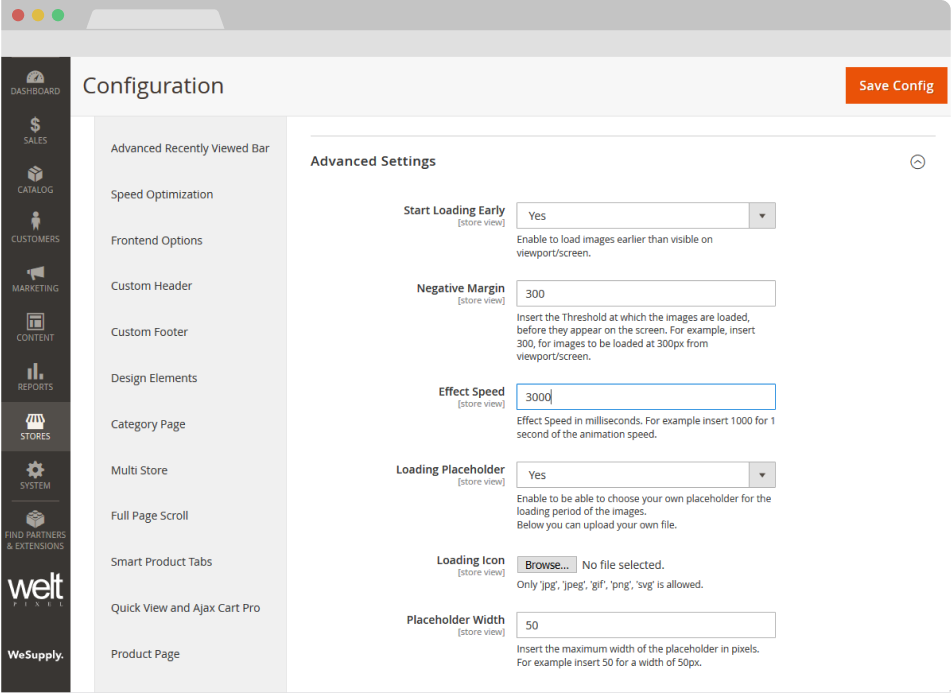Click Browse to choose a Loading Icon
The image size is (952, 693).
pyautogui.click(x=546, y=564)
